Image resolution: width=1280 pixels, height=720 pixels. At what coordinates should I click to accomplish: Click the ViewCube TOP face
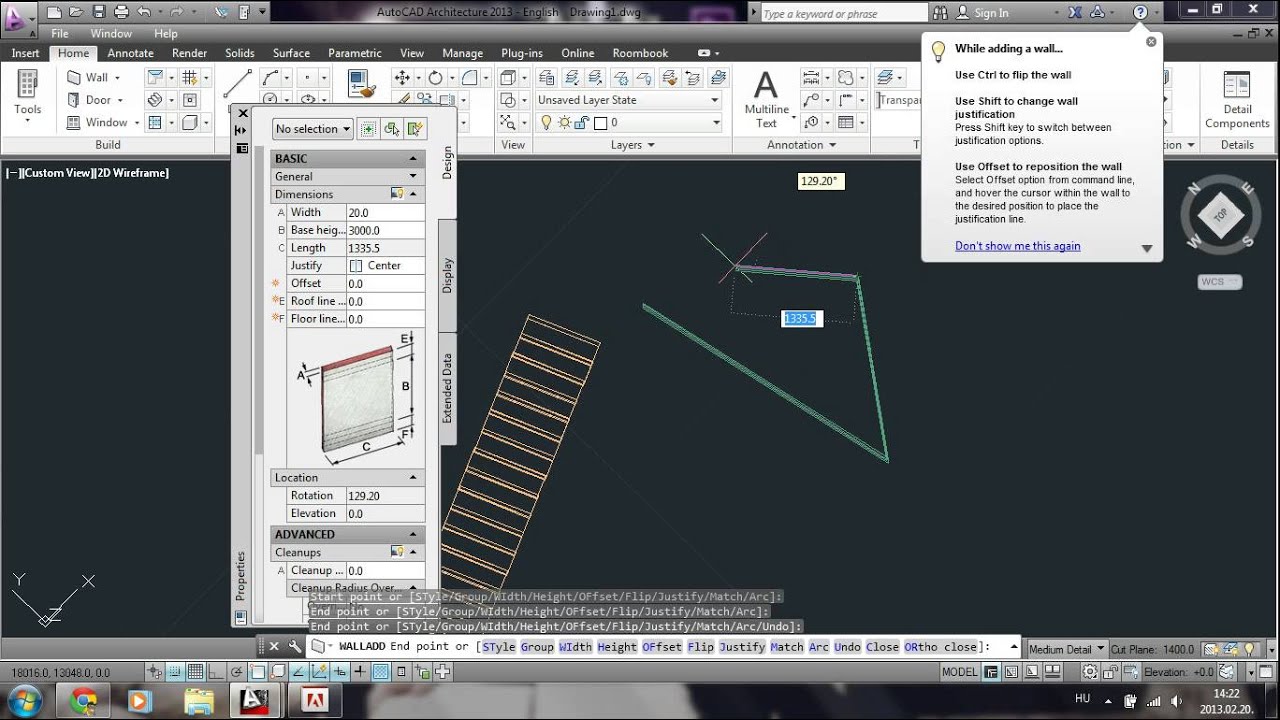[x=1220, y=215]
